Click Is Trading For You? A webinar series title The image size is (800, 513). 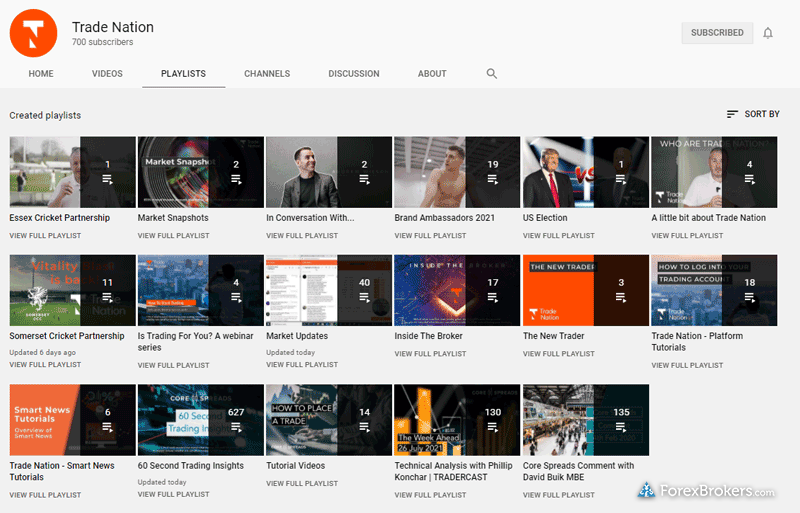click(195, 341)
